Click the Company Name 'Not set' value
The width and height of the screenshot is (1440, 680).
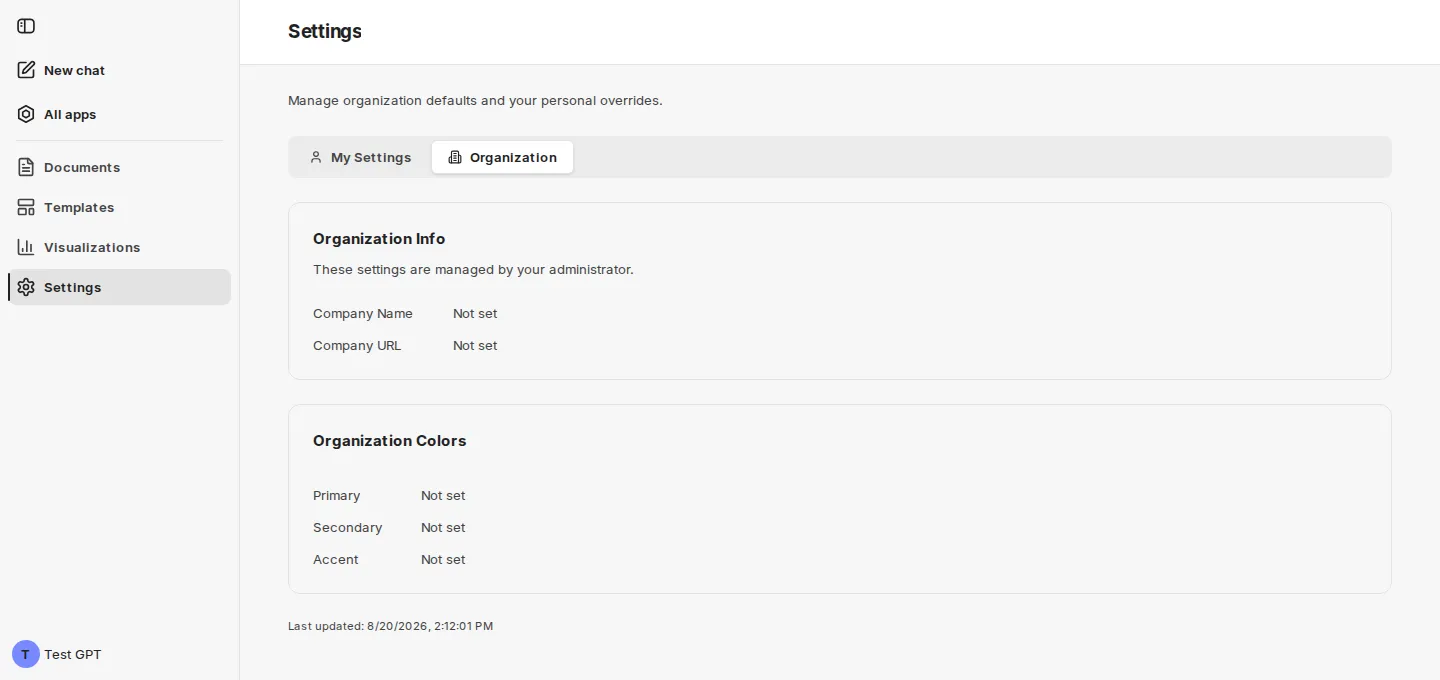[475, 313]
